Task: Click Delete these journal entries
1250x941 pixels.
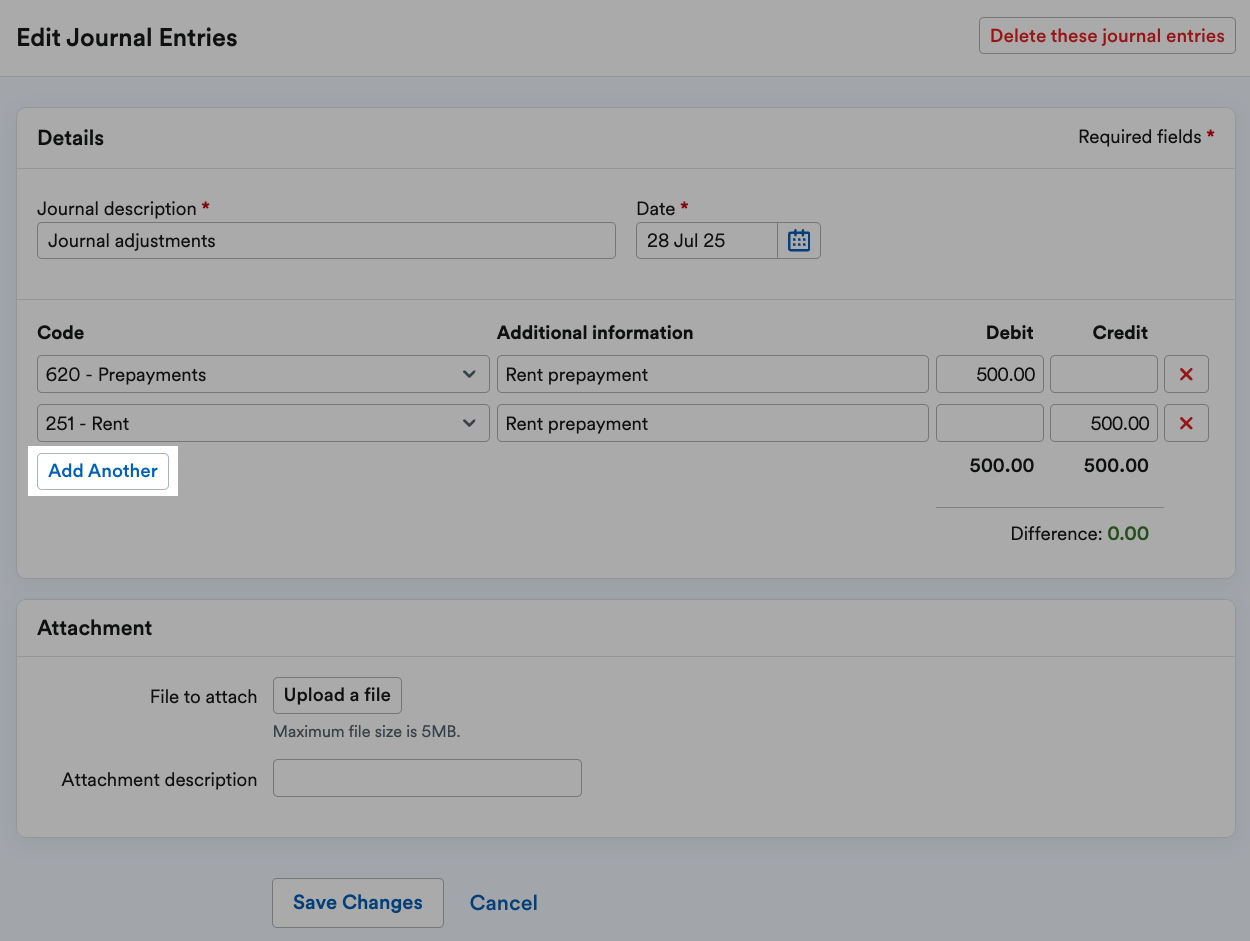Action: (1106, 35)
